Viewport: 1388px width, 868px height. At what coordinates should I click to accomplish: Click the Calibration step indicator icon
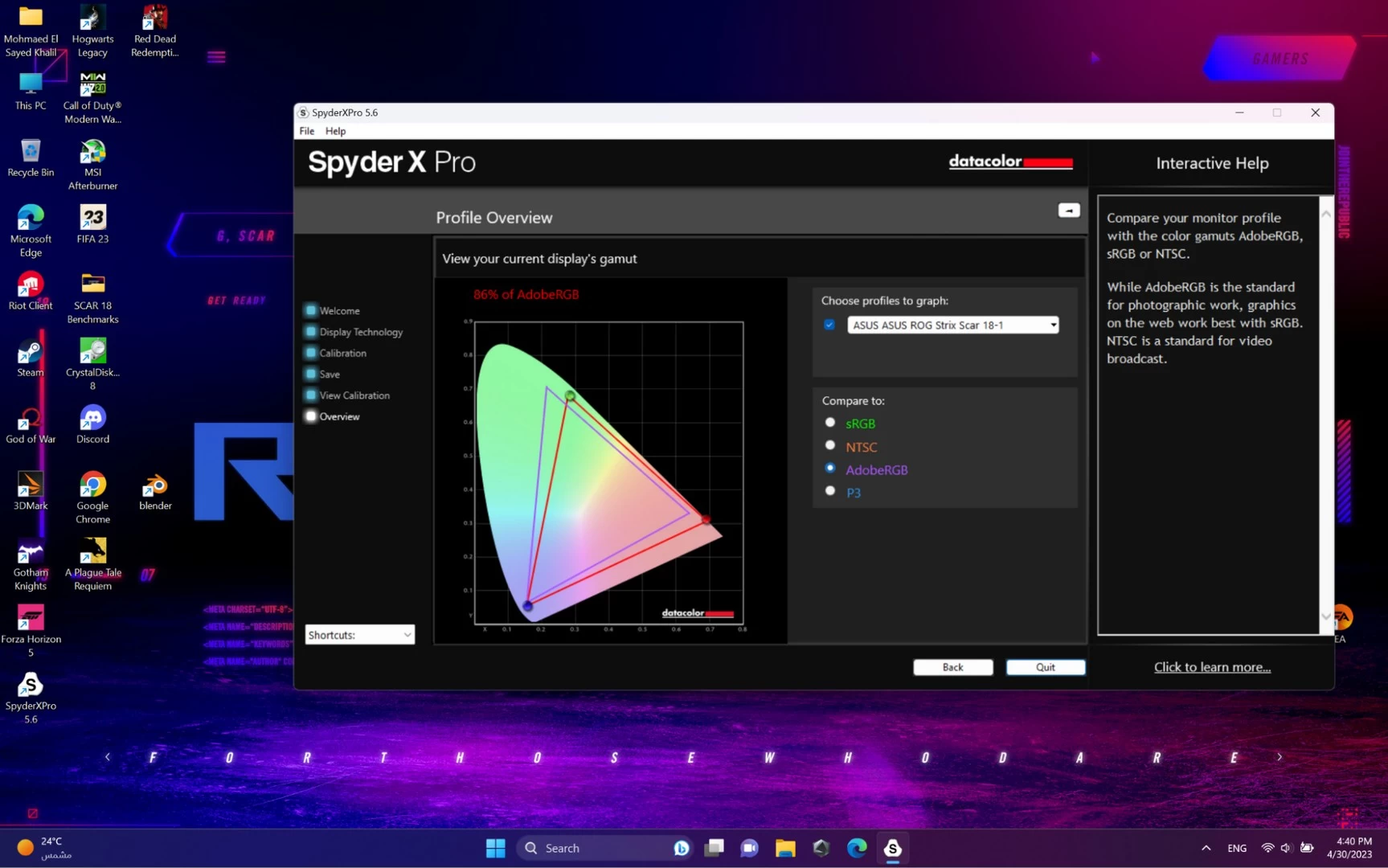pyautogui.click(x=310, y=353)
